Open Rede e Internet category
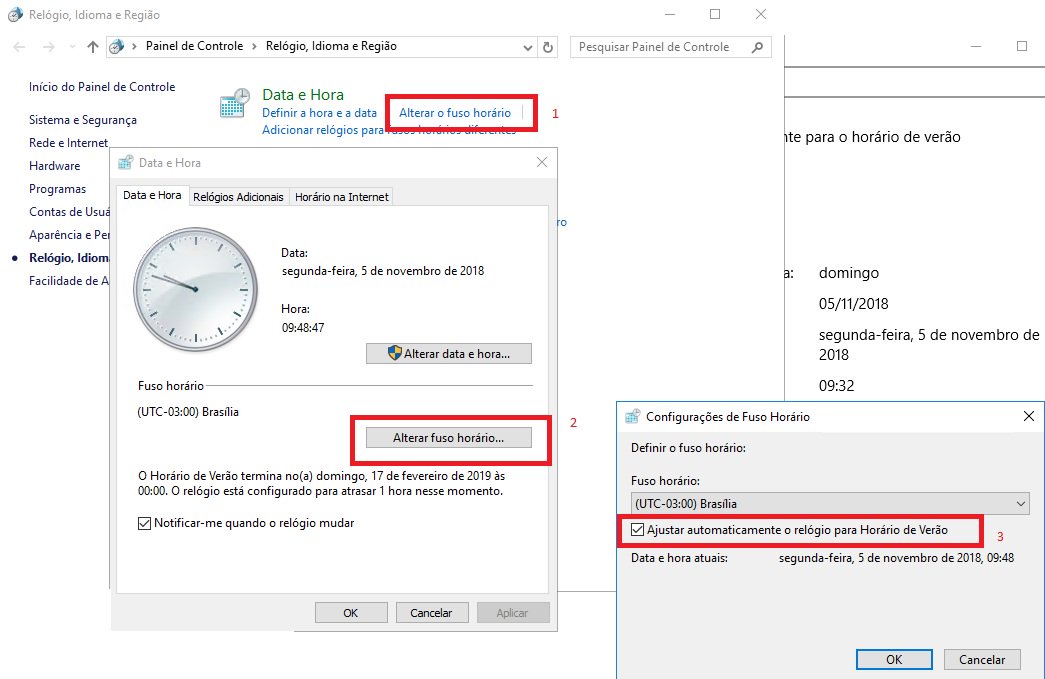This screenshot has width=1045, height=679. click(x=68, y=143)
